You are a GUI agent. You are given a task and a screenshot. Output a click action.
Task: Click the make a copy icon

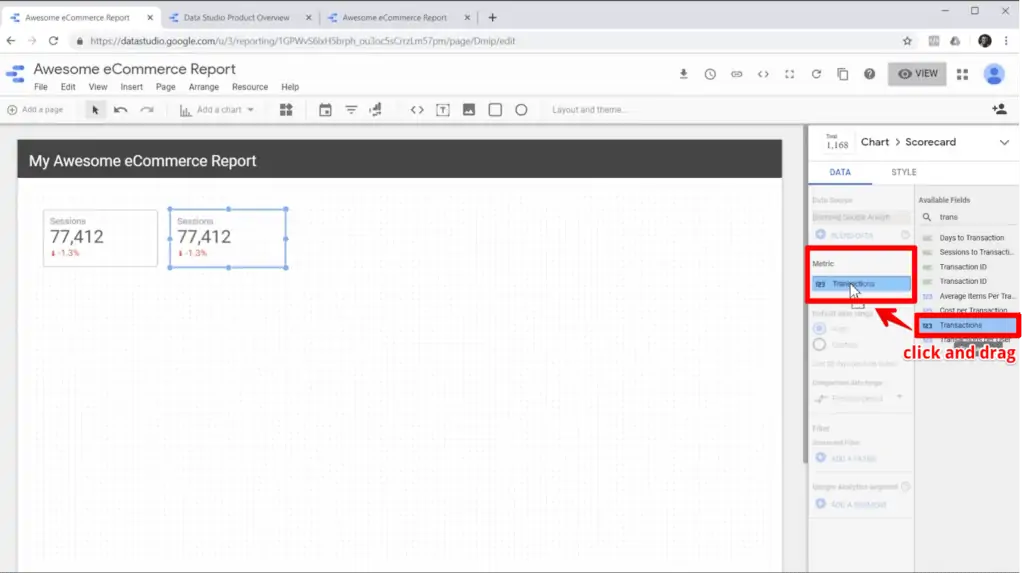coord(842,74)
